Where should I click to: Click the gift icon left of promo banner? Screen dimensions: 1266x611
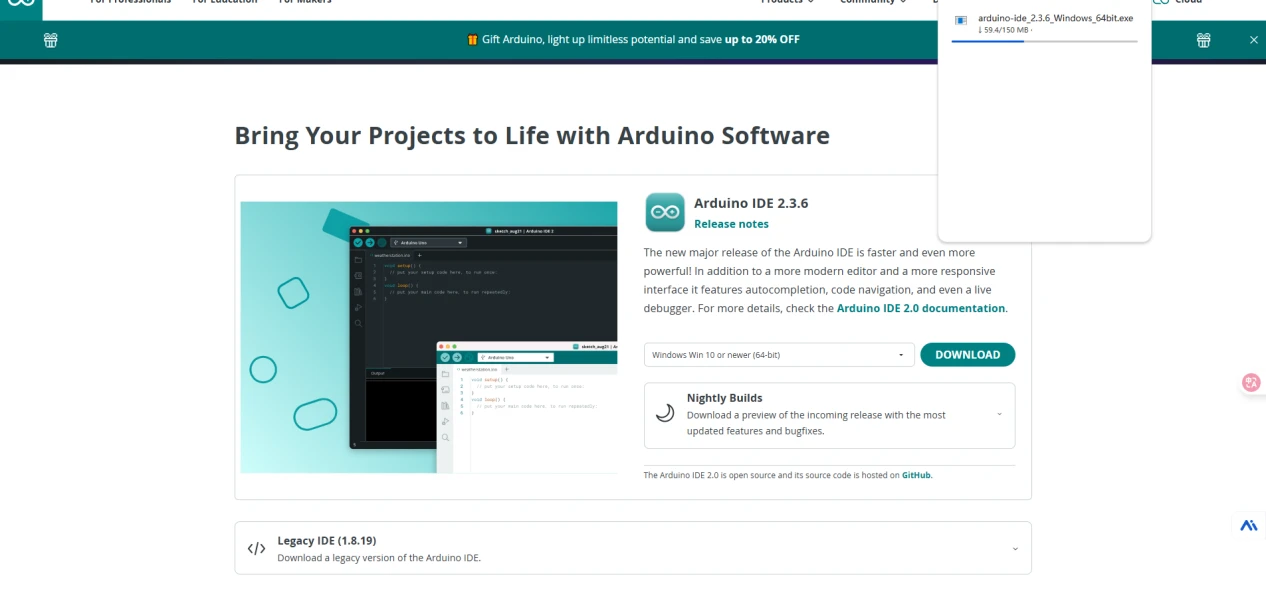(51, 40)
